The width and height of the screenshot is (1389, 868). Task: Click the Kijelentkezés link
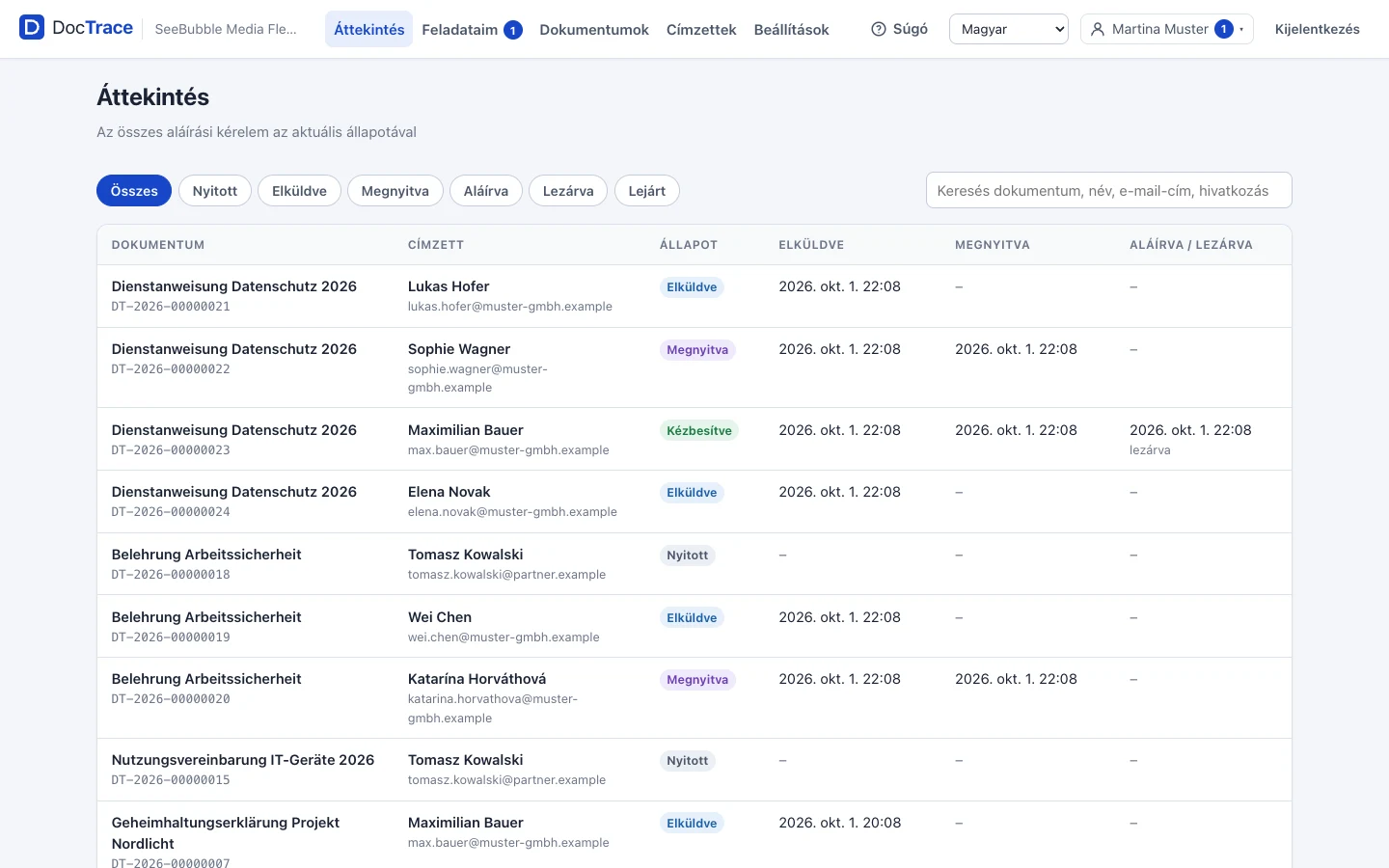coord(1317,29)
